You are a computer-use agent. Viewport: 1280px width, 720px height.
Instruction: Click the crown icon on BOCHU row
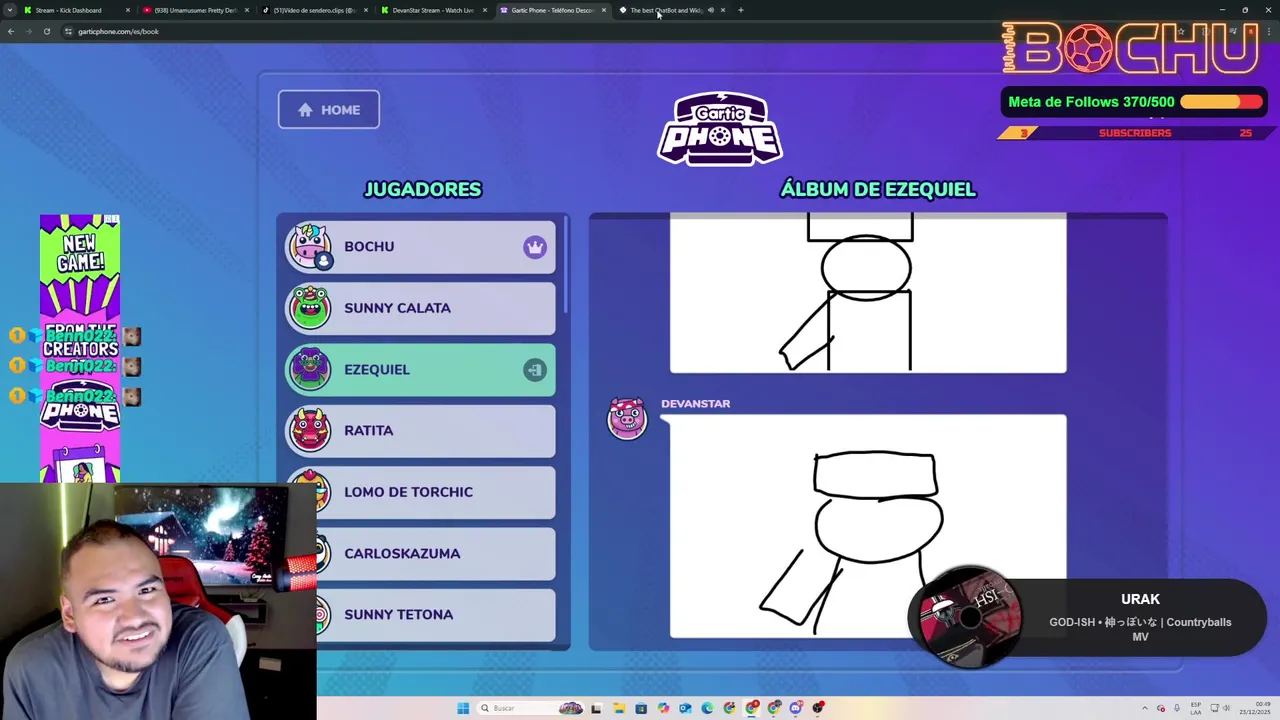pos(535,247)
